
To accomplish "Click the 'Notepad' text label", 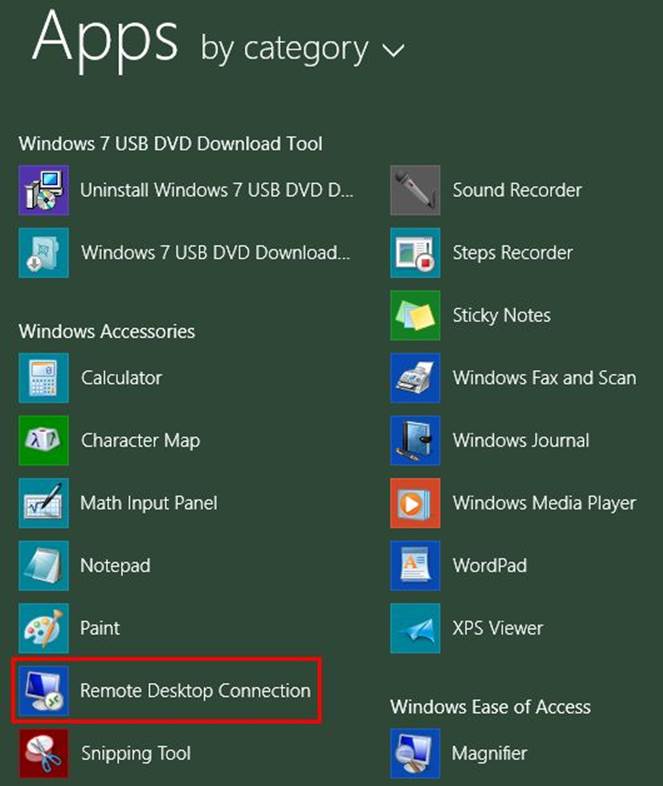I will tap(115, 566).
